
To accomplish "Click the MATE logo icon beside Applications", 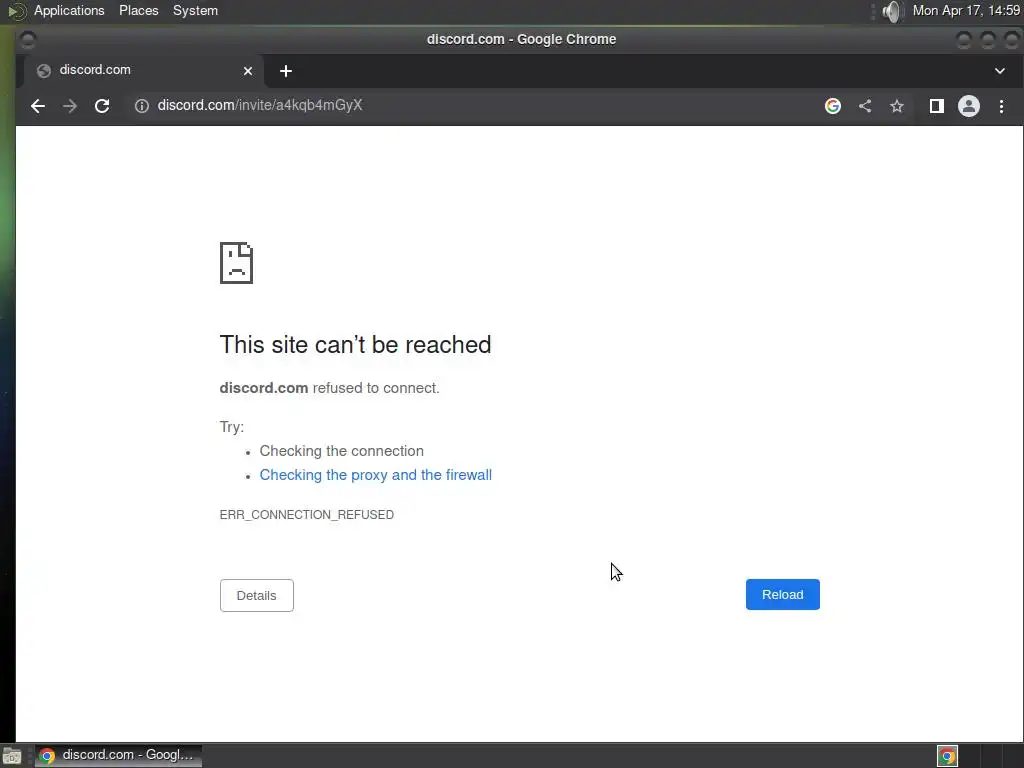I will click(16, 11).
